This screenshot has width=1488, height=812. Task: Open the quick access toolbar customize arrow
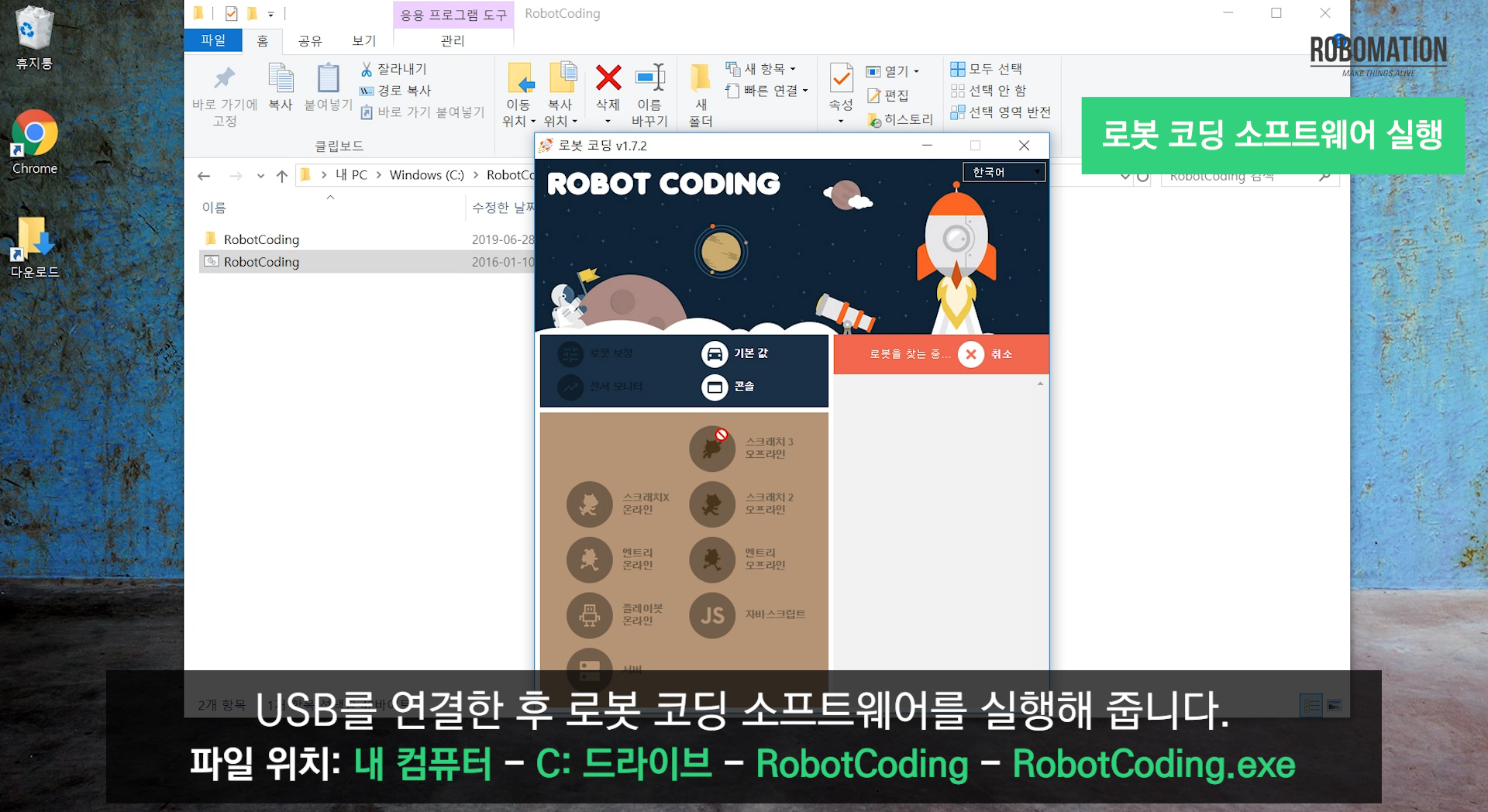pos(270,14)
